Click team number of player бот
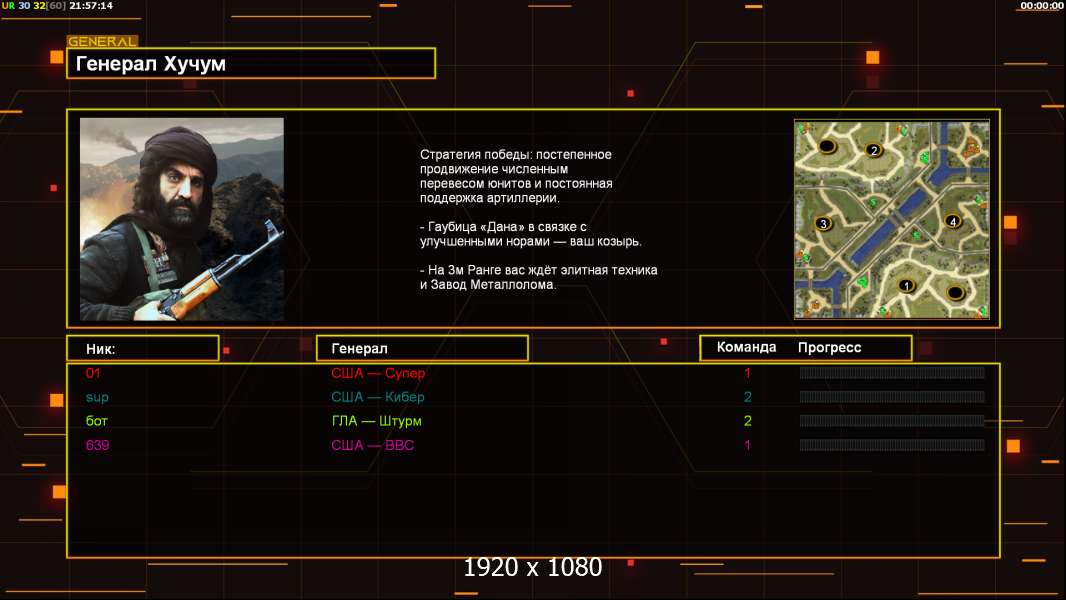This screenshot has width=1066, height=600. click(x=747, y=421)
